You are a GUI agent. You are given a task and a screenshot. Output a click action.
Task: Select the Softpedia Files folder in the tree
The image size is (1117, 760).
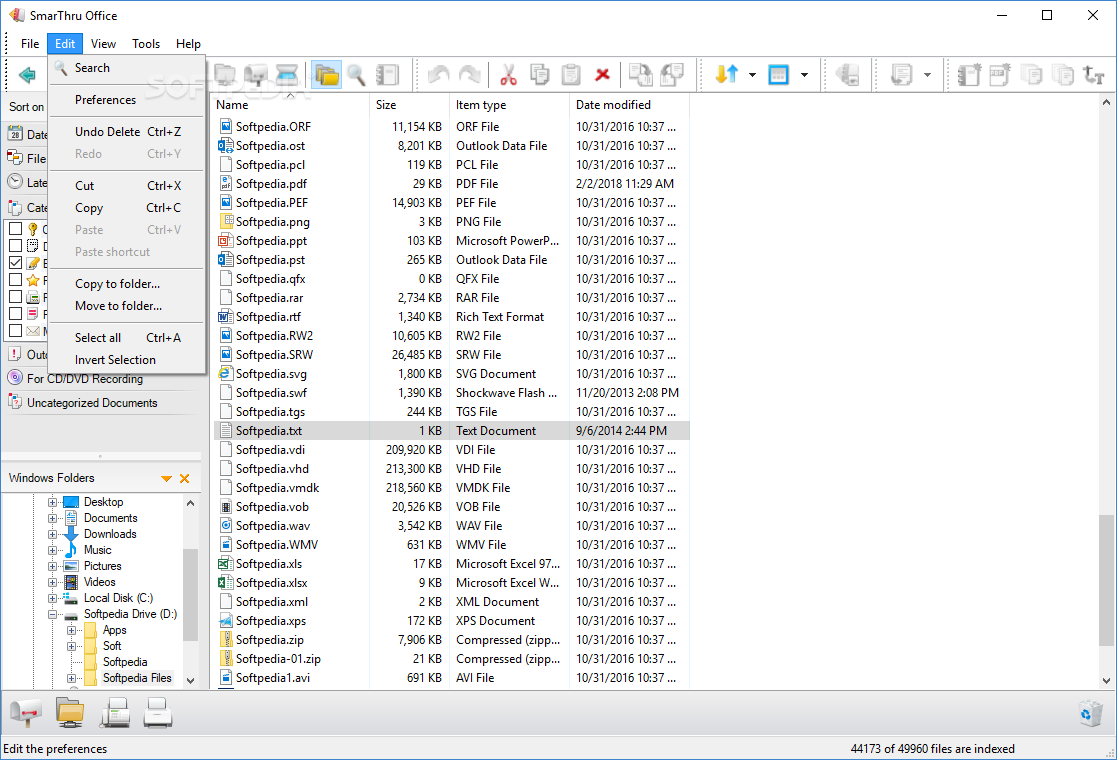[137, 678]
